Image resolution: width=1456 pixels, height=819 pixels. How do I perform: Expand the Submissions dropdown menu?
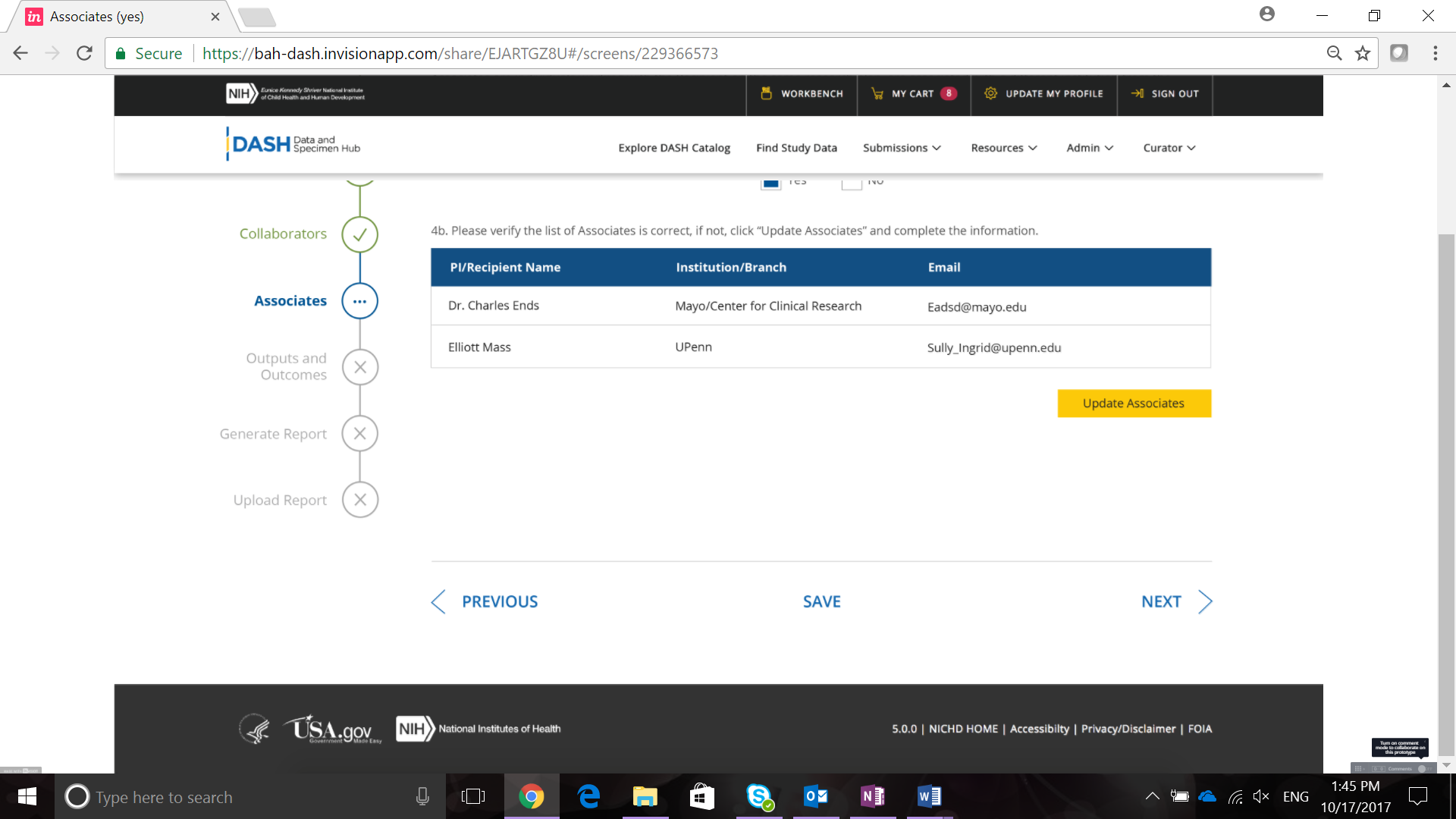(x=902, y=148)
